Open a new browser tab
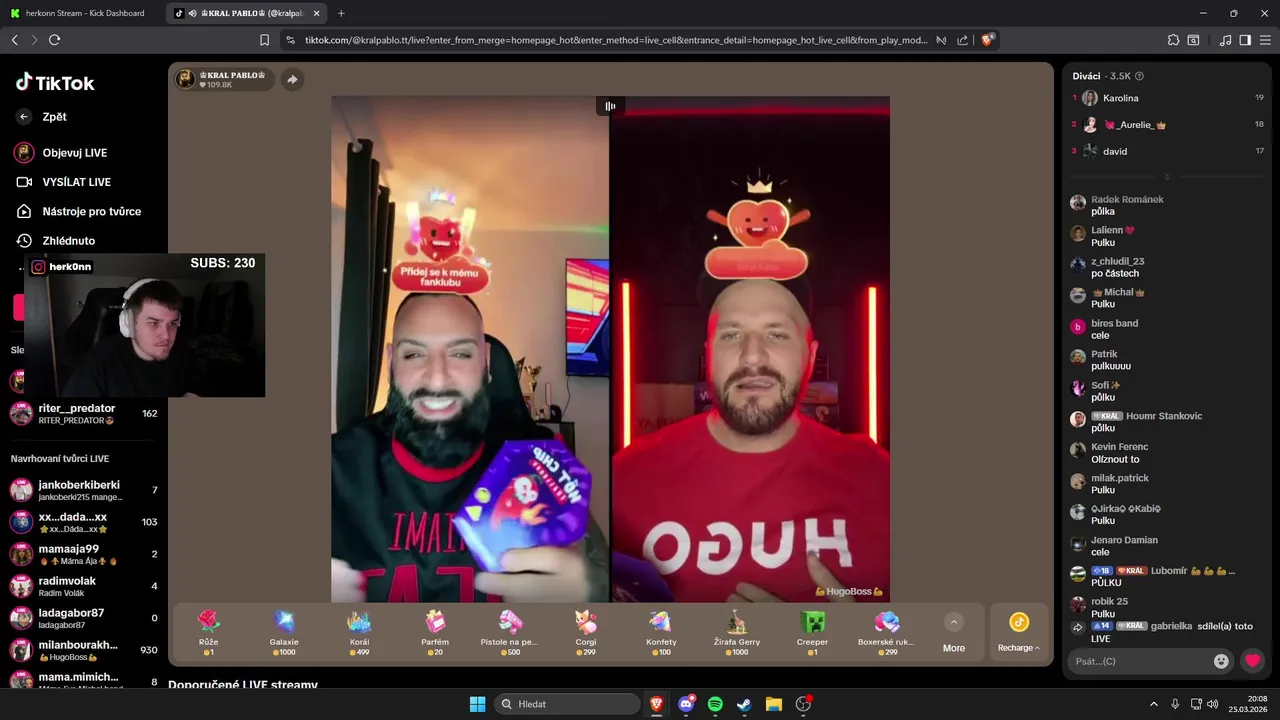Image resolution: width=1280 pixels, height=720 pixels. coord(341,13)
